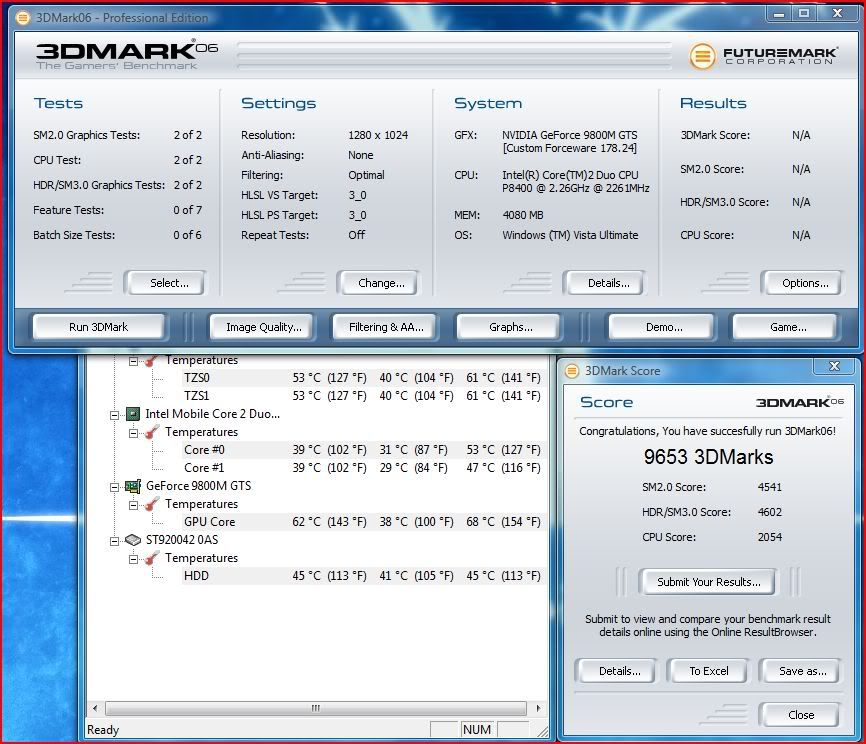The height and width of the screenshot is (744, 866).
Task: Collapse the ST920042 0AS node
Action: point(114,541)
